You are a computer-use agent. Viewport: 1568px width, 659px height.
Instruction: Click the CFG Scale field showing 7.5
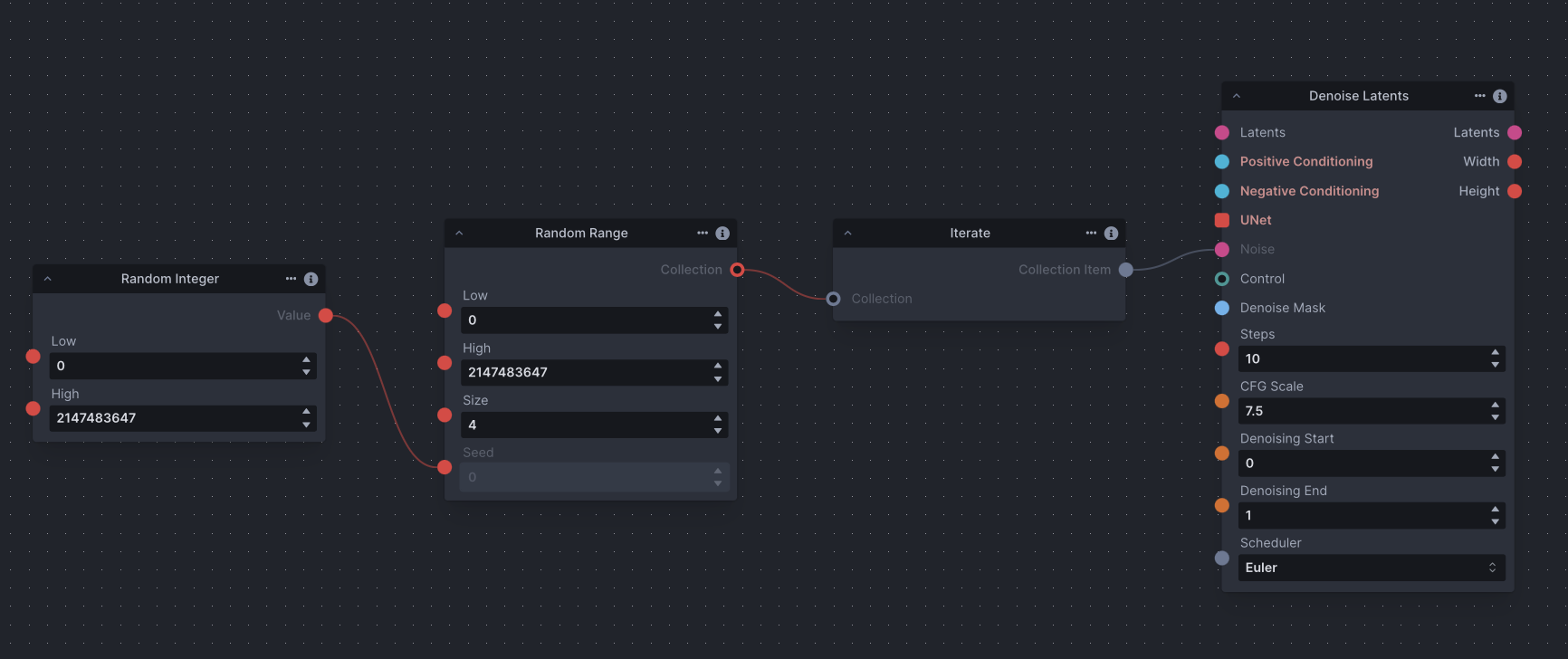click(1372, 411)
